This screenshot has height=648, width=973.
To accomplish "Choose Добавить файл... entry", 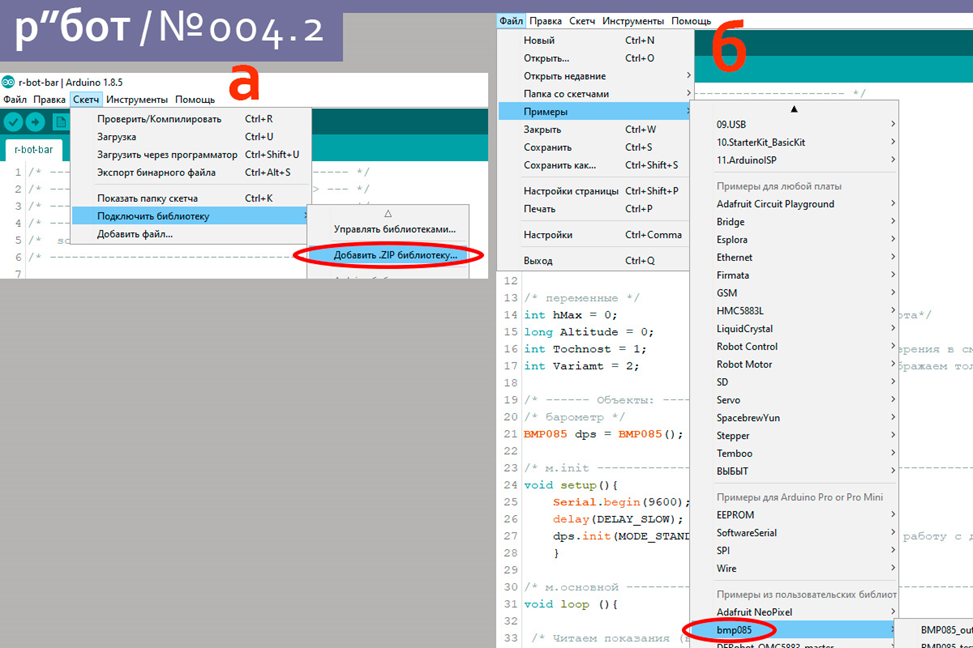I will pos(191,234).
